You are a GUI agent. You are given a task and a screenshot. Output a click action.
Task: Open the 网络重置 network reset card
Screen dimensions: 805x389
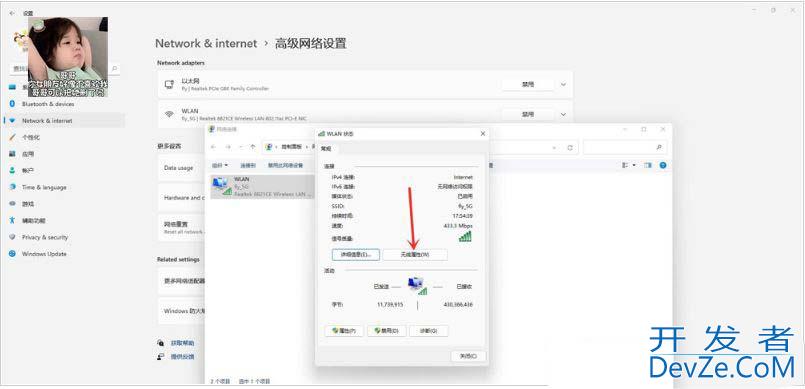coord(182,227)
